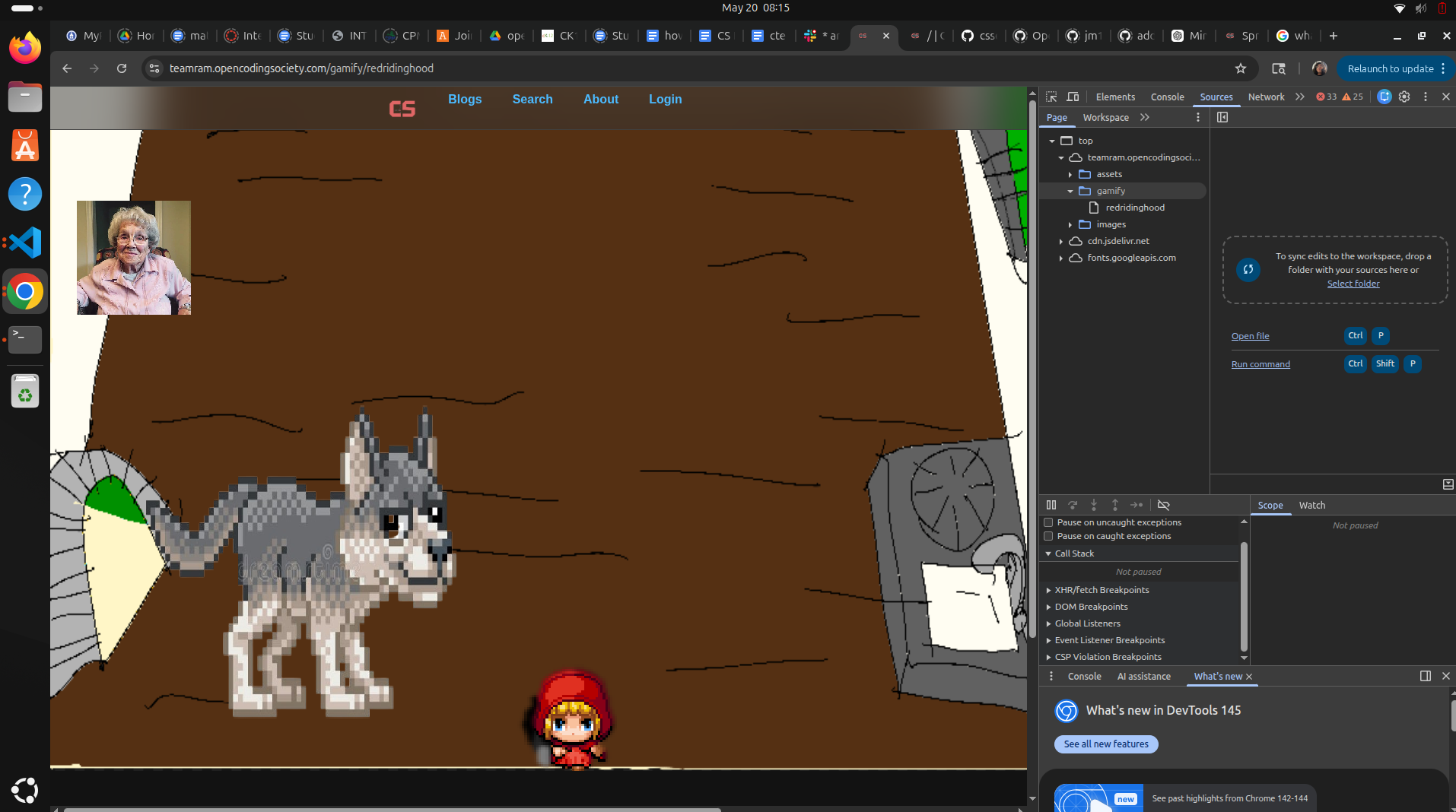
Task: Open the drawer three-dot menu
Action: click(1051, 676)
